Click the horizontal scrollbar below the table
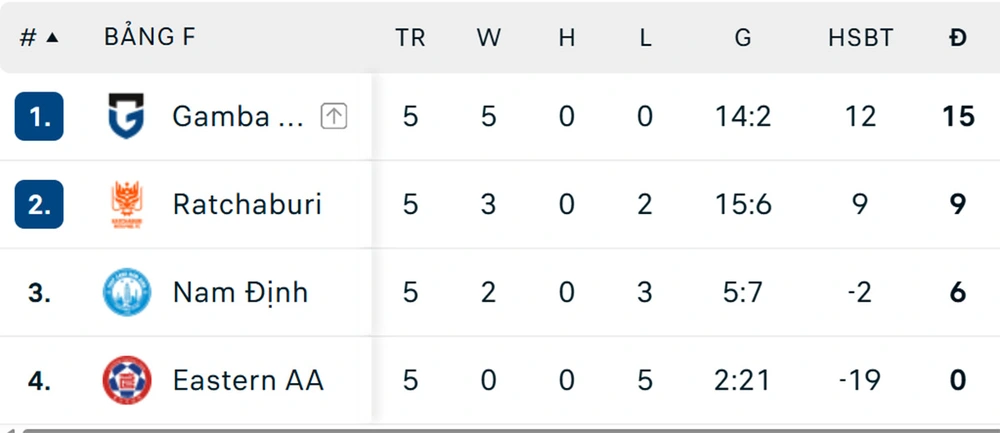This screenshot has width=1000, height=433. (500, 429)
